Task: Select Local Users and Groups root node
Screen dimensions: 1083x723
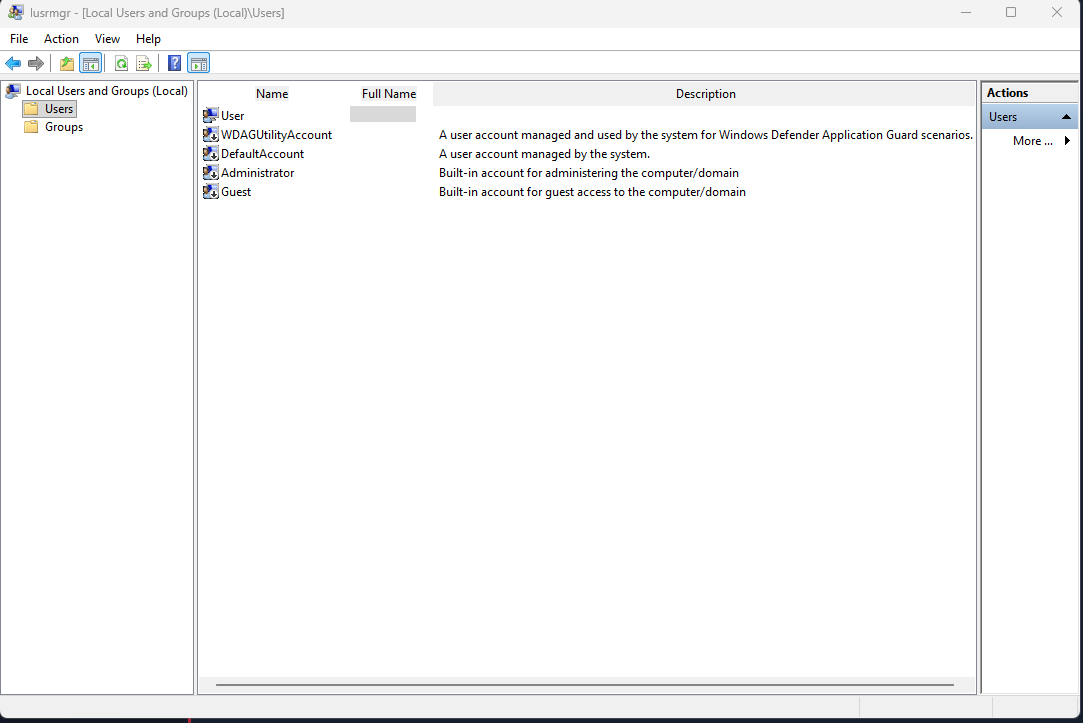Action: pos(106,91)
